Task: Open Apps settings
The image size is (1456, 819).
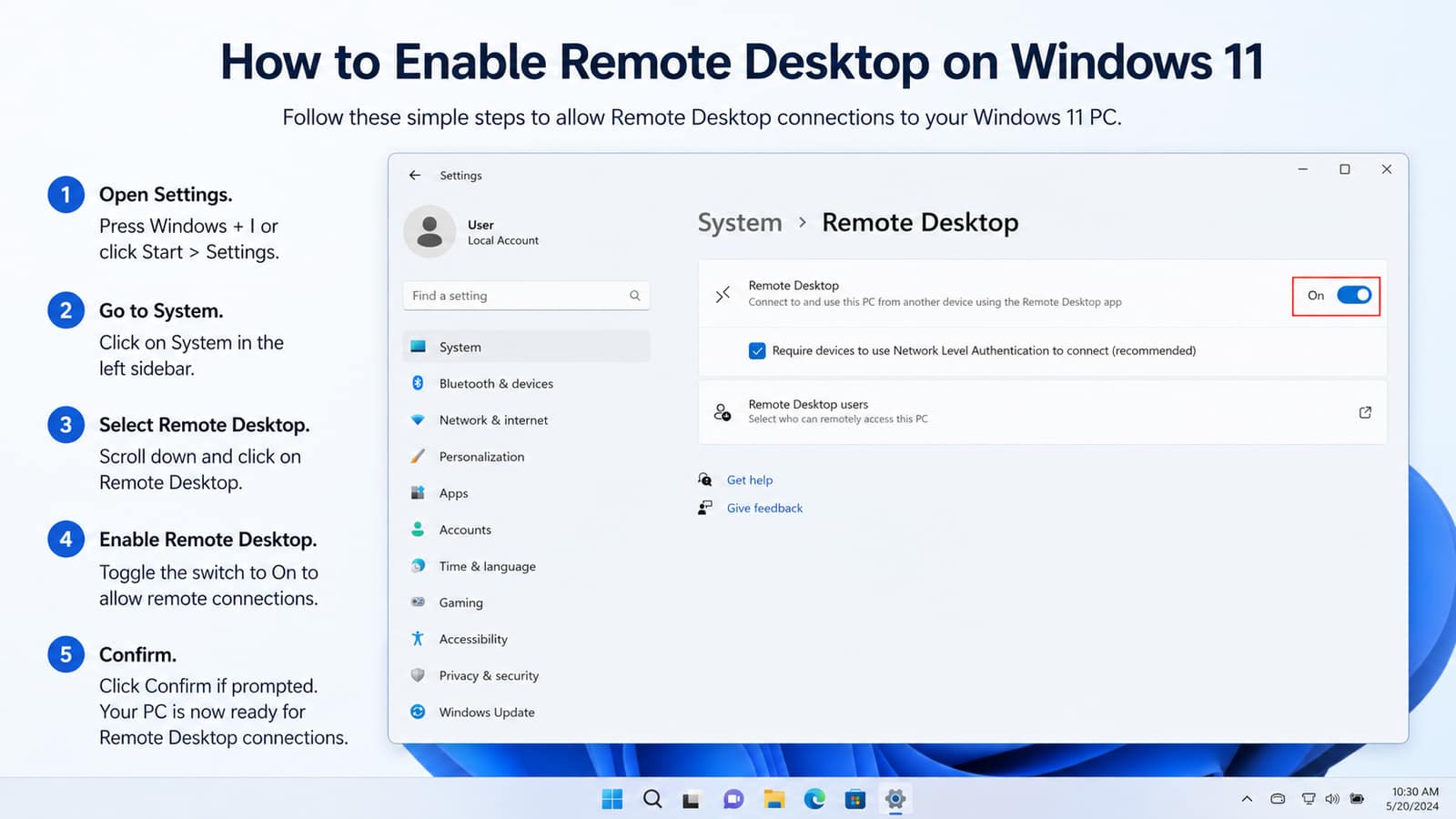Action: 526,492
